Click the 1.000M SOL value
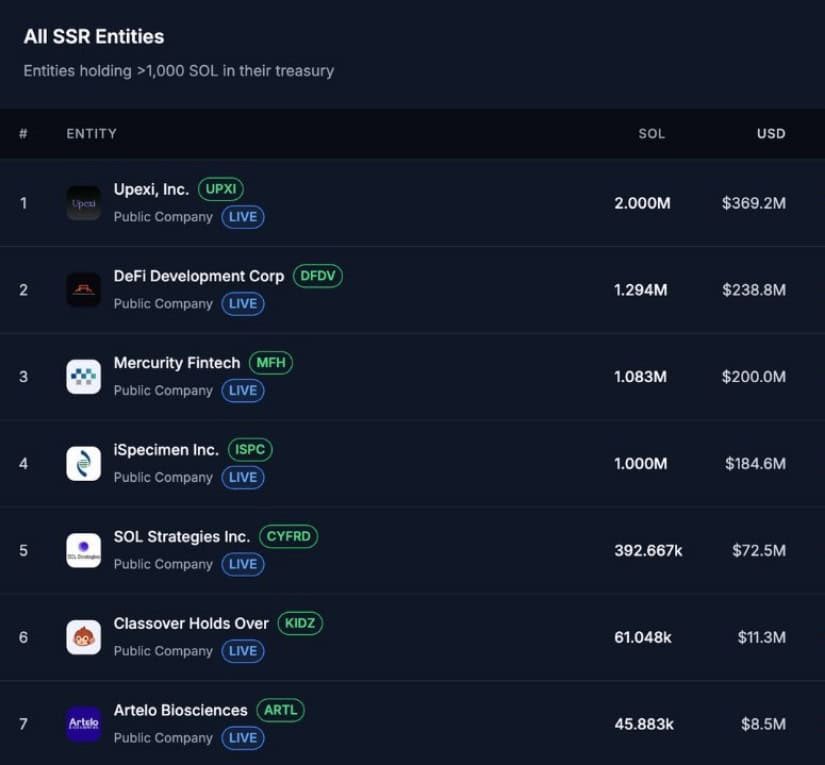 [641, 464]
